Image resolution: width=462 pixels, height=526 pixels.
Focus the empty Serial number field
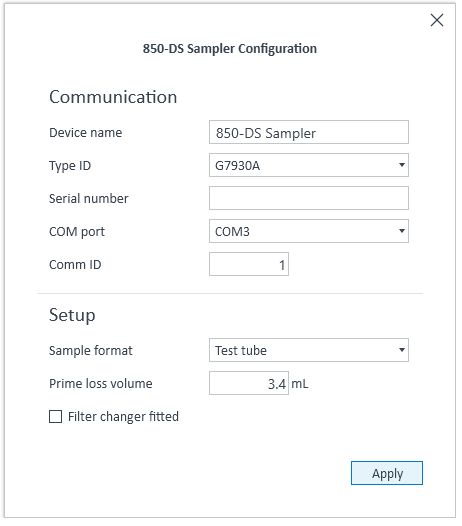(309, 198)
